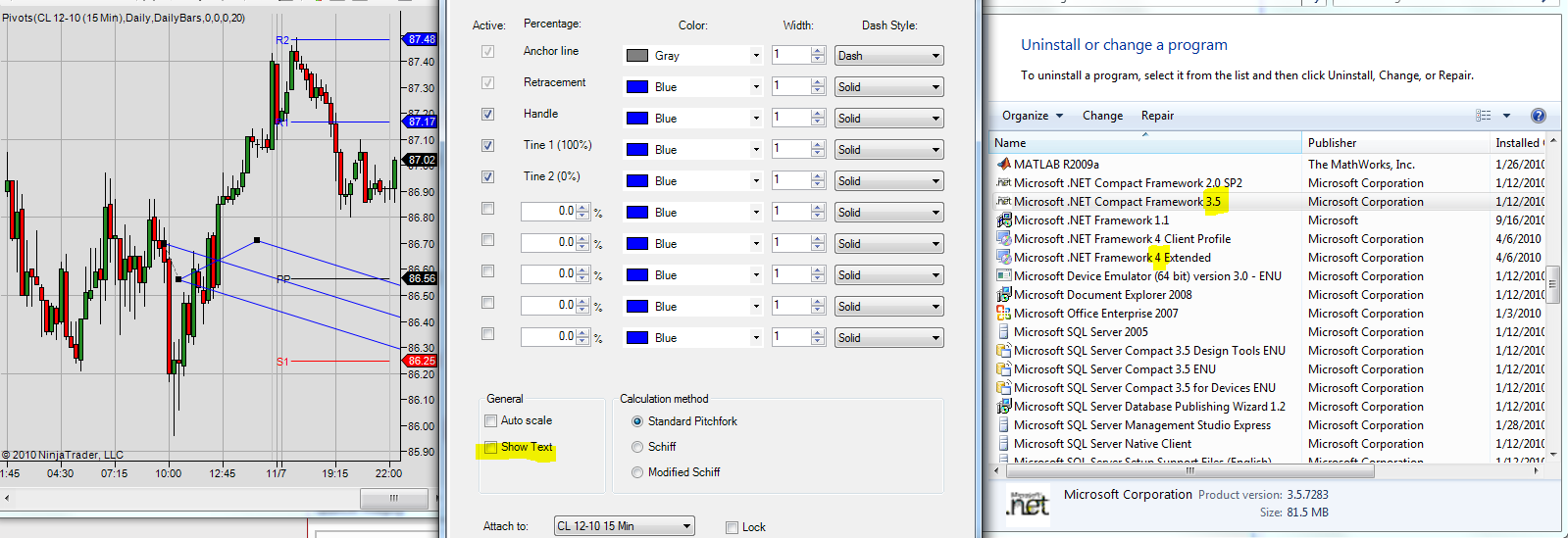This screenshot has height=538, width=1568.
Task: Click the MATLAB R2009a program icon
Action: 1003,165
